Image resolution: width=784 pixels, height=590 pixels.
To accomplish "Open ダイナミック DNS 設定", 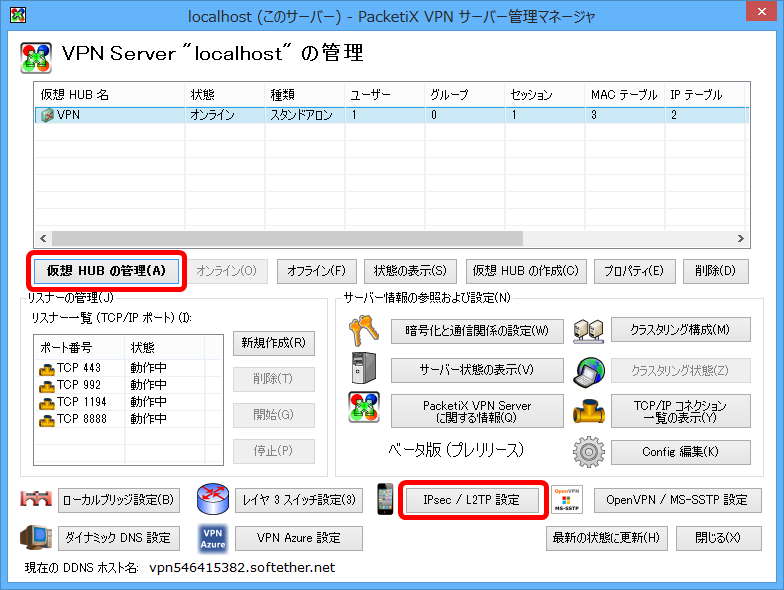I will 119,538.
